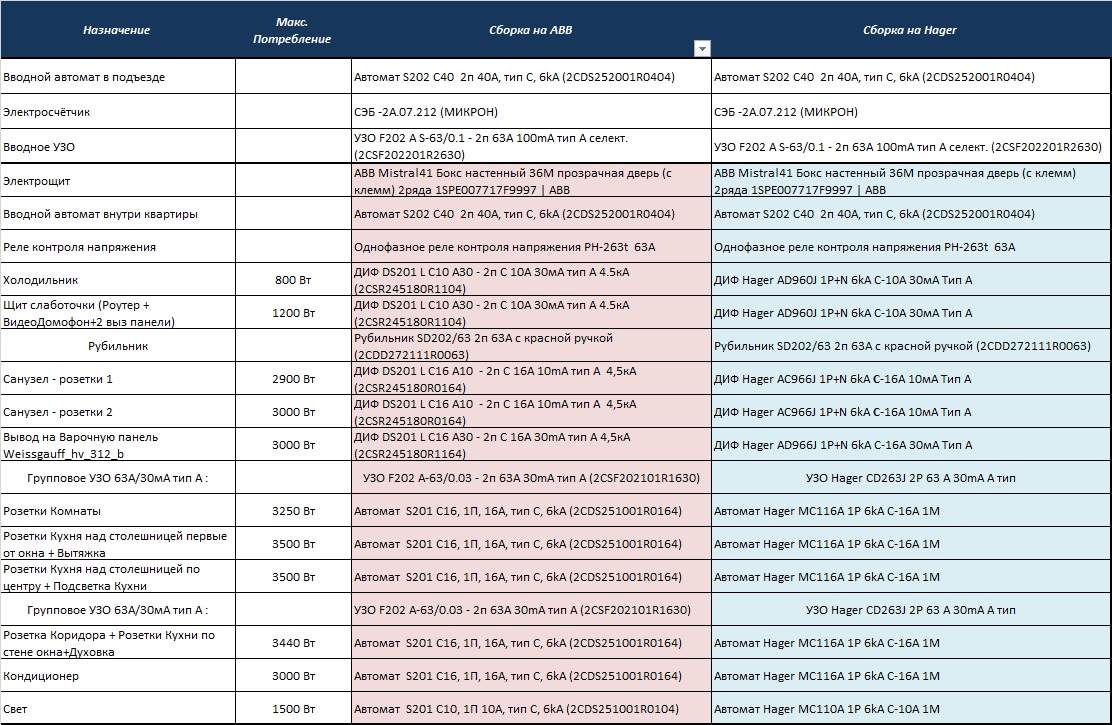Select Hager column cell ABB Mistral41 Бокс
The height and width of the screenshot is (725, 1112).
[x=911, y=181]
